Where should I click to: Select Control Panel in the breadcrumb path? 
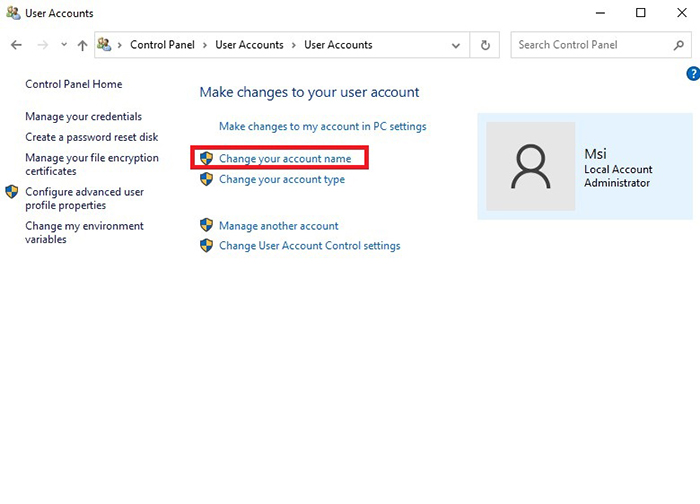163,45
